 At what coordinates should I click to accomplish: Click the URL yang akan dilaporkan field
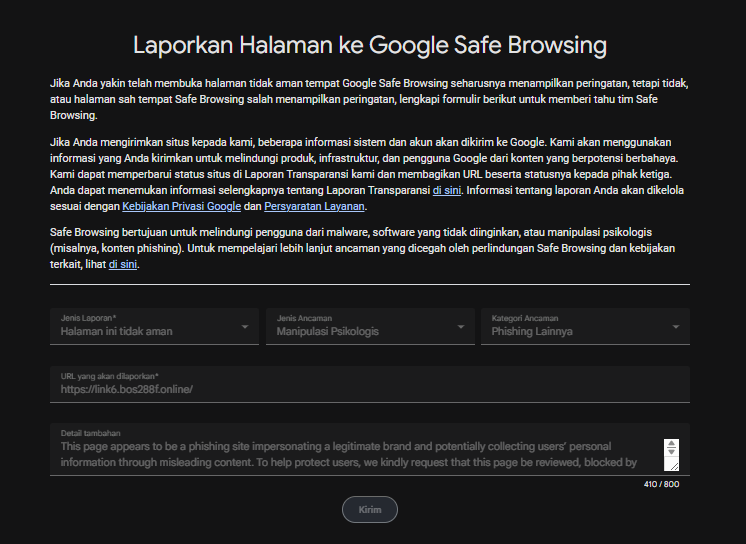pos(370,385)
